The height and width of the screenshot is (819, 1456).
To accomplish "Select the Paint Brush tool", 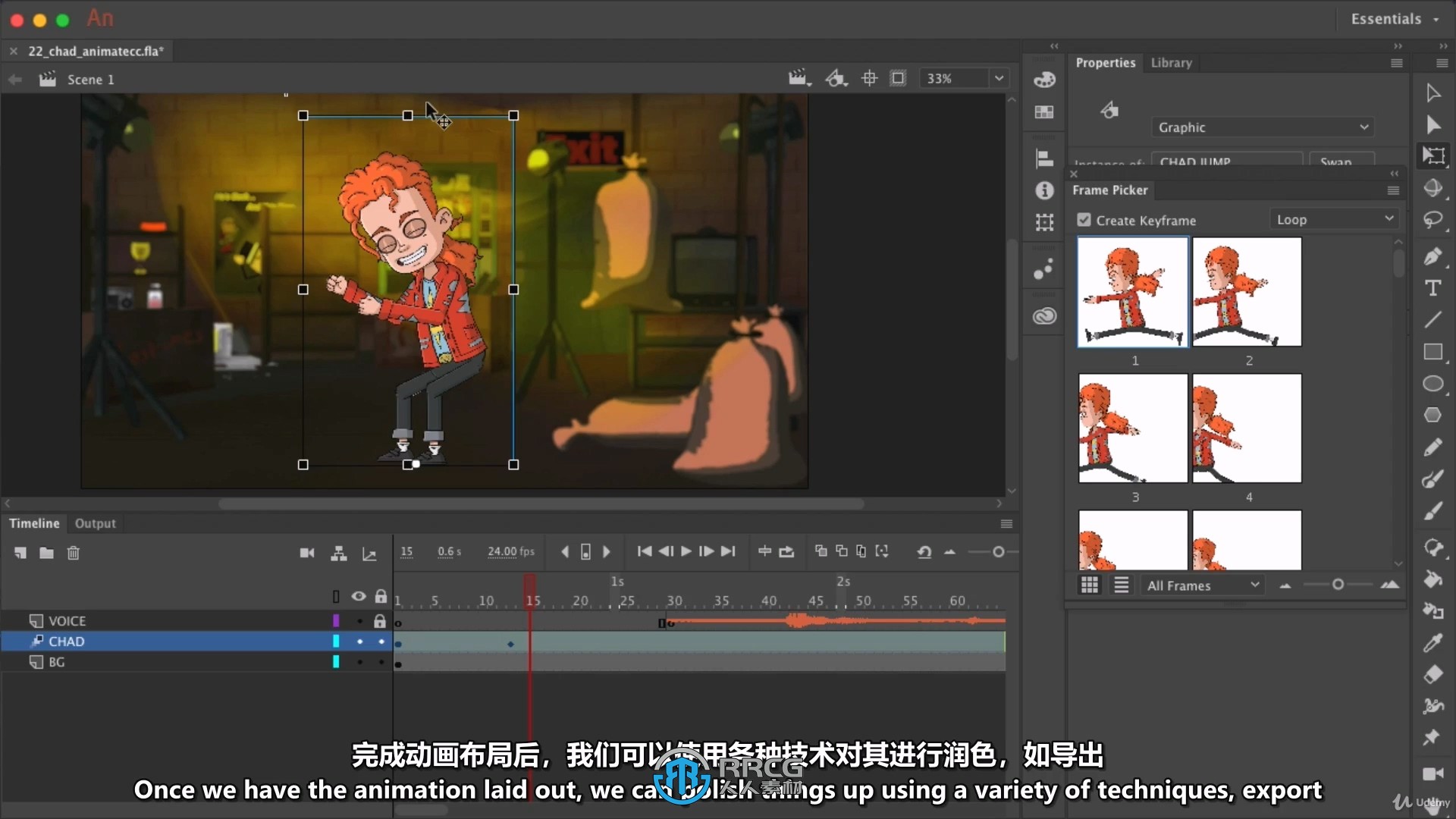I will 1432,479.
